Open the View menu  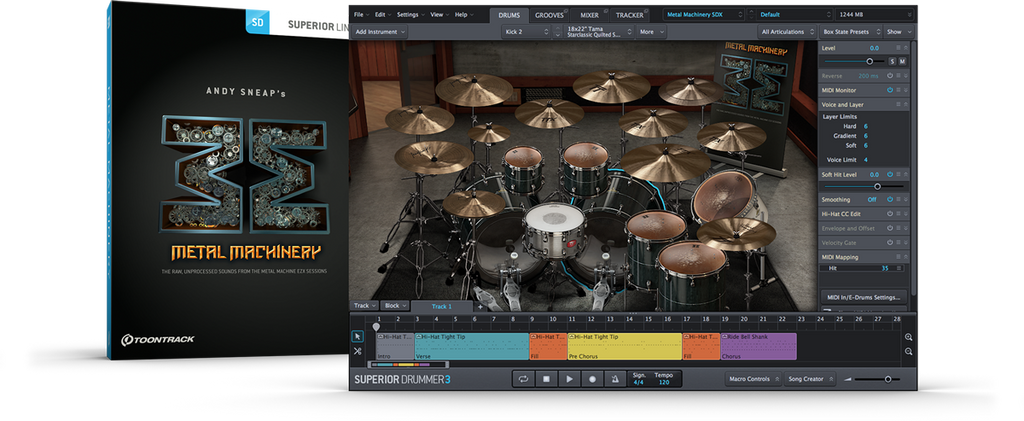click(439, 14)
